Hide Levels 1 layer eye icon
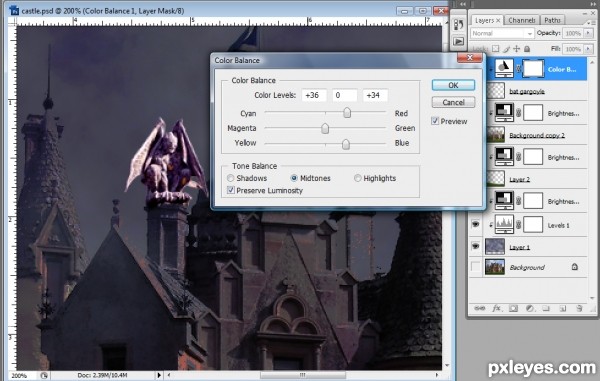This screenshot has height=381, width=600. click(476, 224)
